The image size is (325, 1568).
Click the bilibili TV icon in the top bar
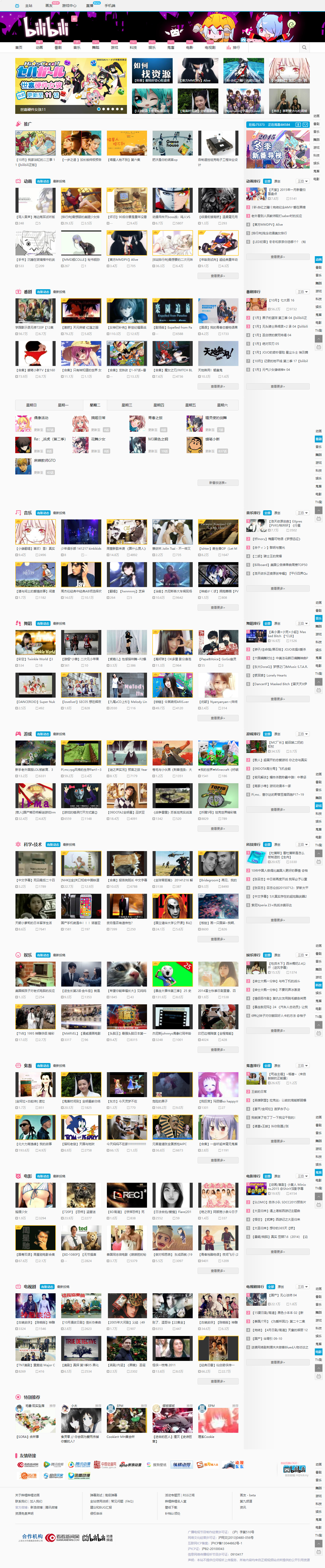(17, 6)
